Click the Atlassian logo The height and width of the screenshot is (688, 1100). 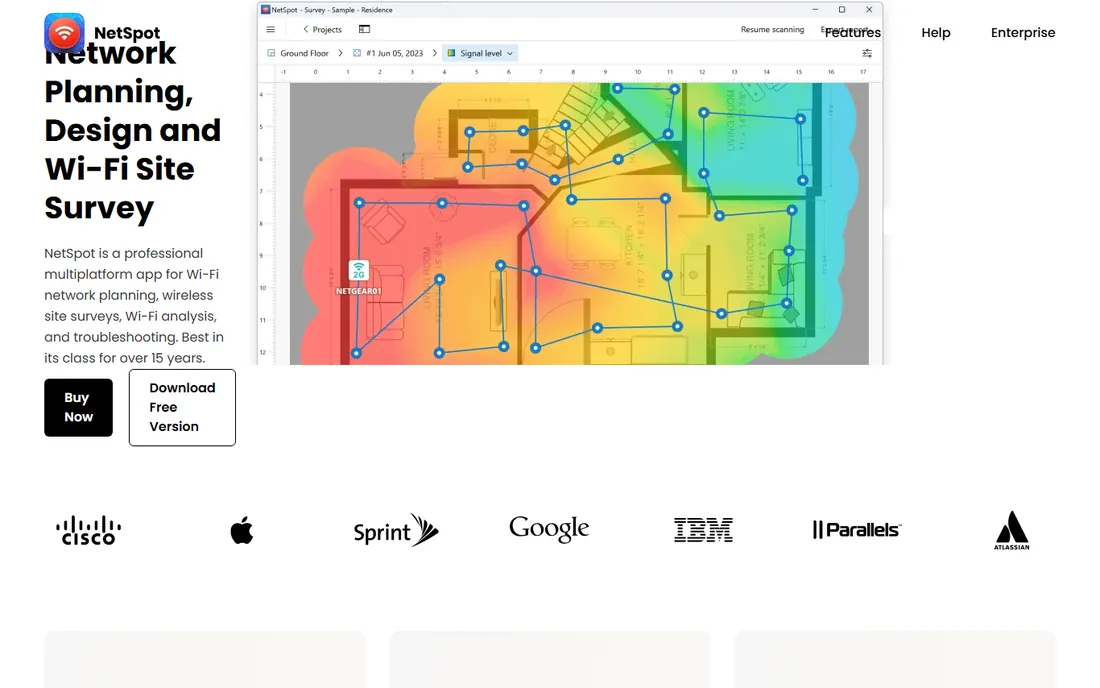(1012, 530)
